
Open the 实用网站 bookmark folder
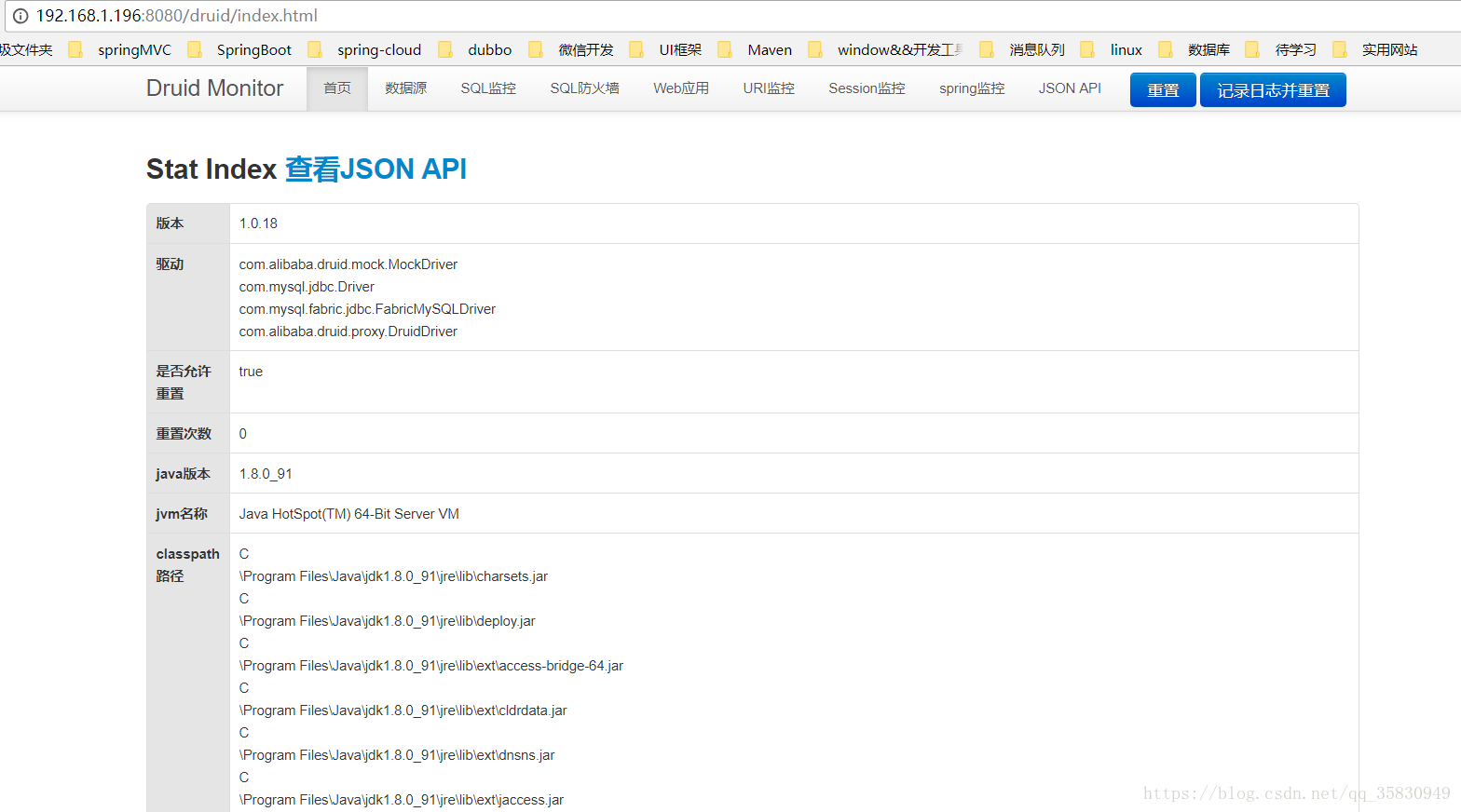coord(1375,49)
